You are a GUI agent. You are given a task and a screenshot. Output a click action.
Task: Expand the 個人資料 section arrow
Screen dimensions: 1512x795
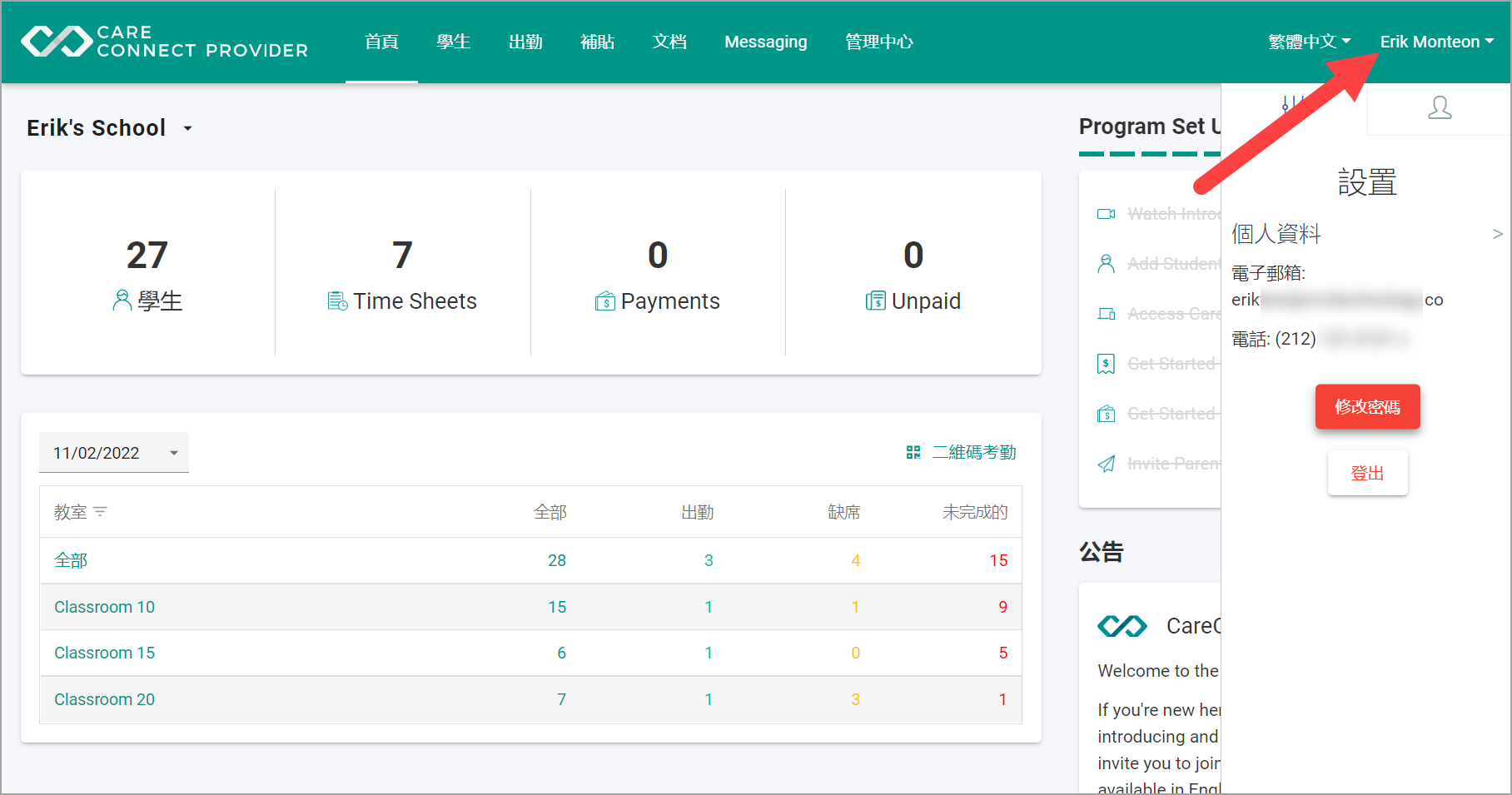click(x=1498, y=234)
